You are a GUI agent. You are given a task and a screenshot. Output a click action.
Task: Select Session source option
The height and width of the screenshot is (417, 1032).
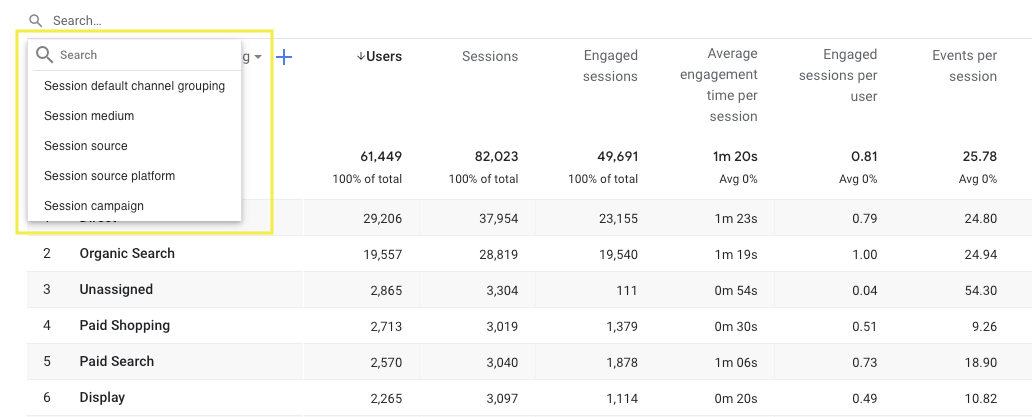point(86,146)
